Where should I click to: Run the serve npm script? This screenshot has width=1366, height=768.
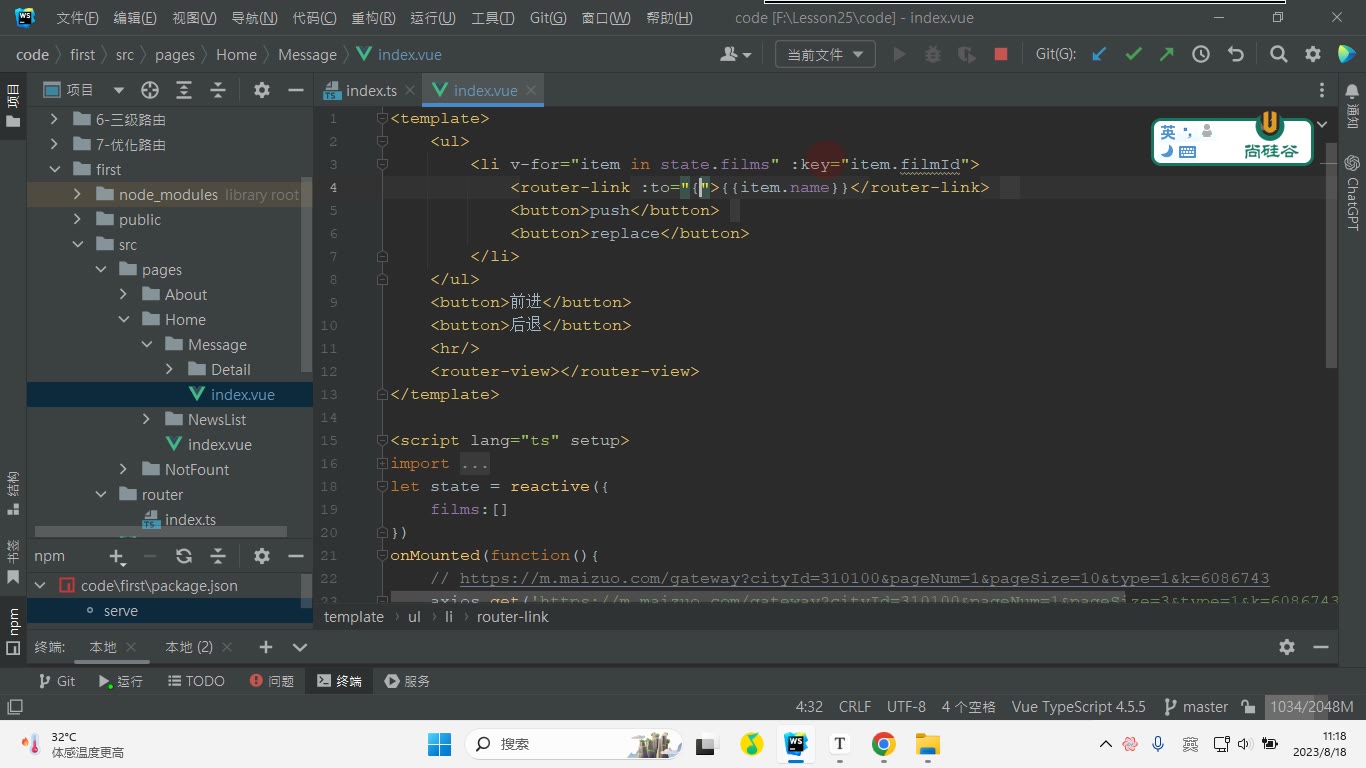[120, 611]
